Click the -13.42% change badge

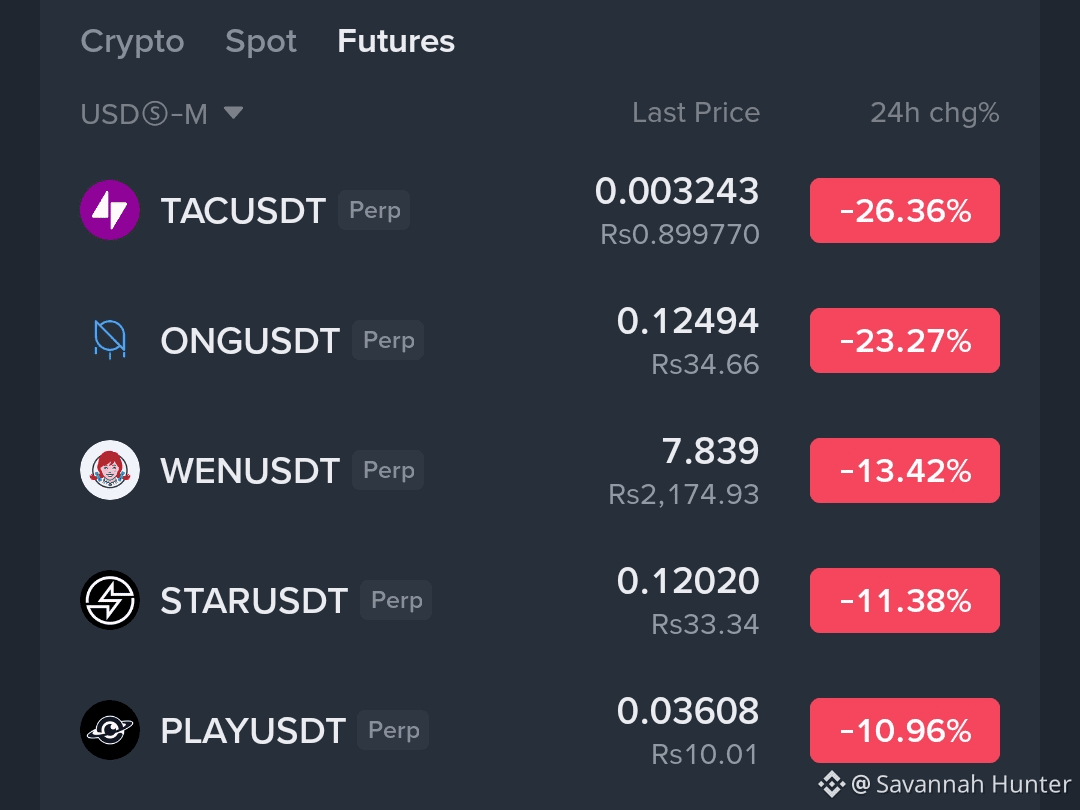(904, 470)
